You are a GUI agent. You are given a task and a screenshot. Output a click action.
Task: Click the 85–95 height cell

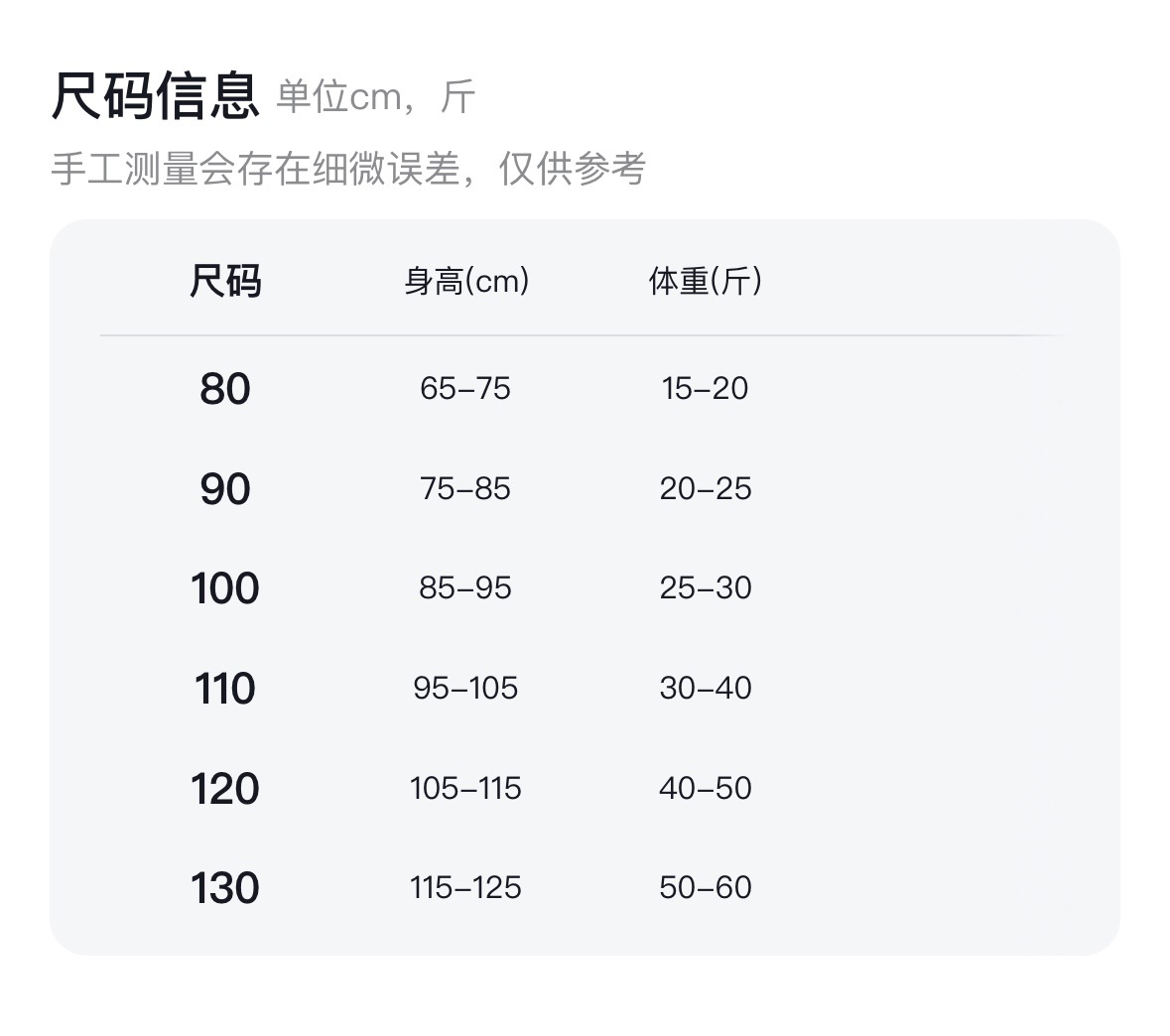465,587
